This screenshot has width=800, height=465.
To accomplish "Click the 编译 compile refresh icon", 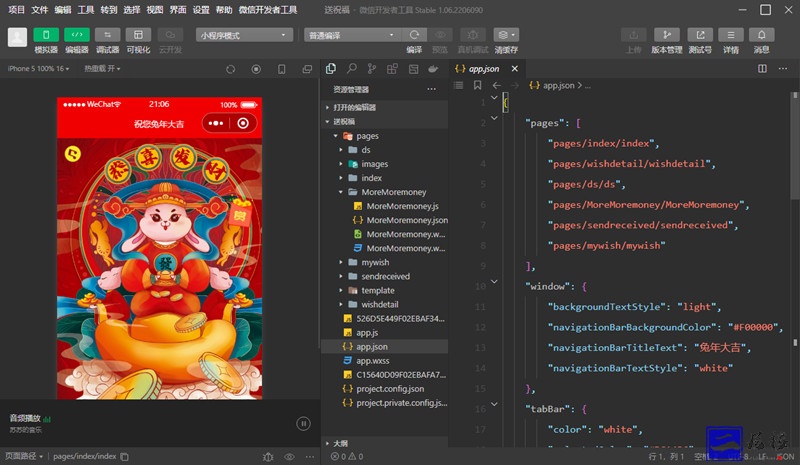I will coord(414,35).
